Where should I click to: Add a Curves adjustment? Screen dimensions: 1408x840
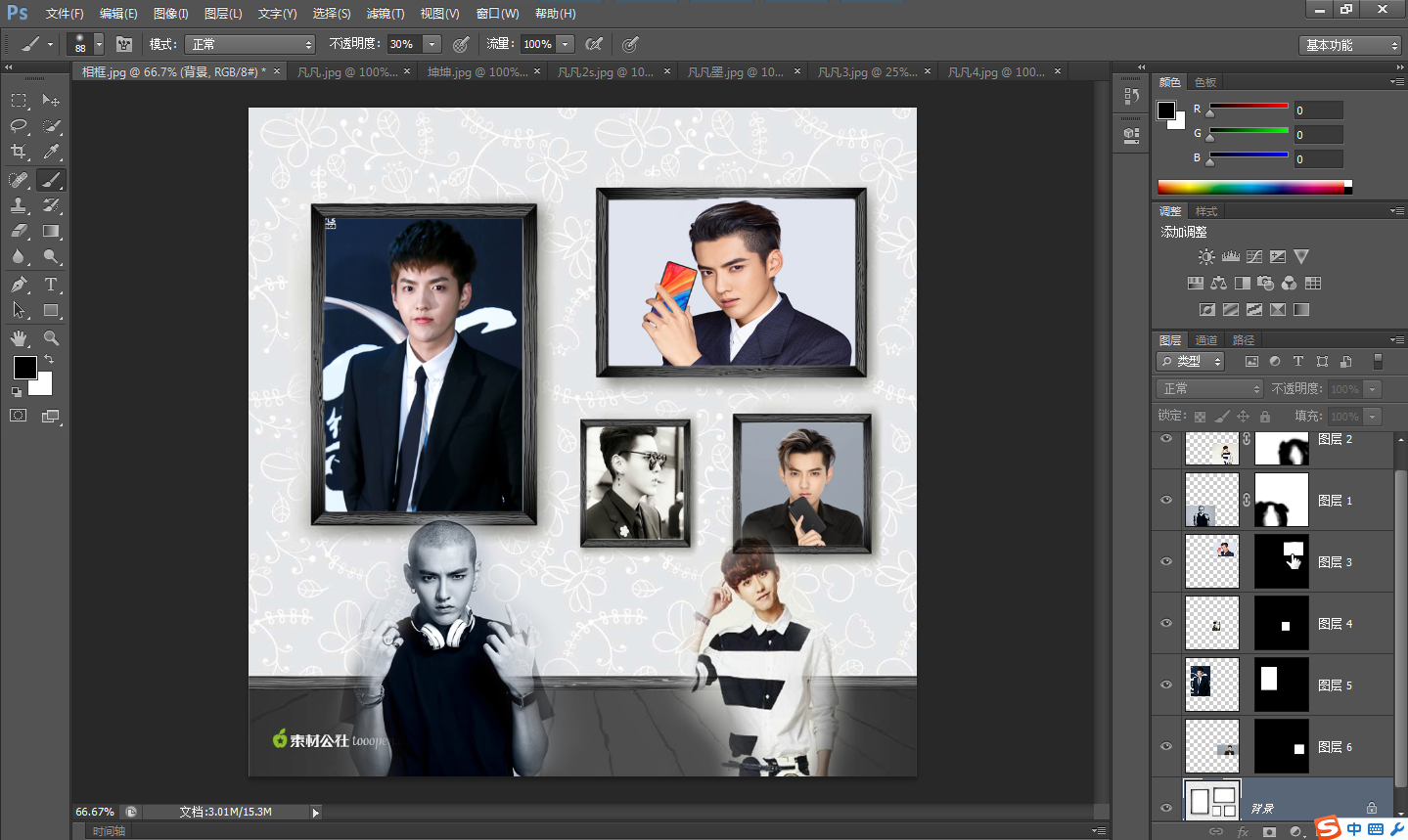point(1253,256)
